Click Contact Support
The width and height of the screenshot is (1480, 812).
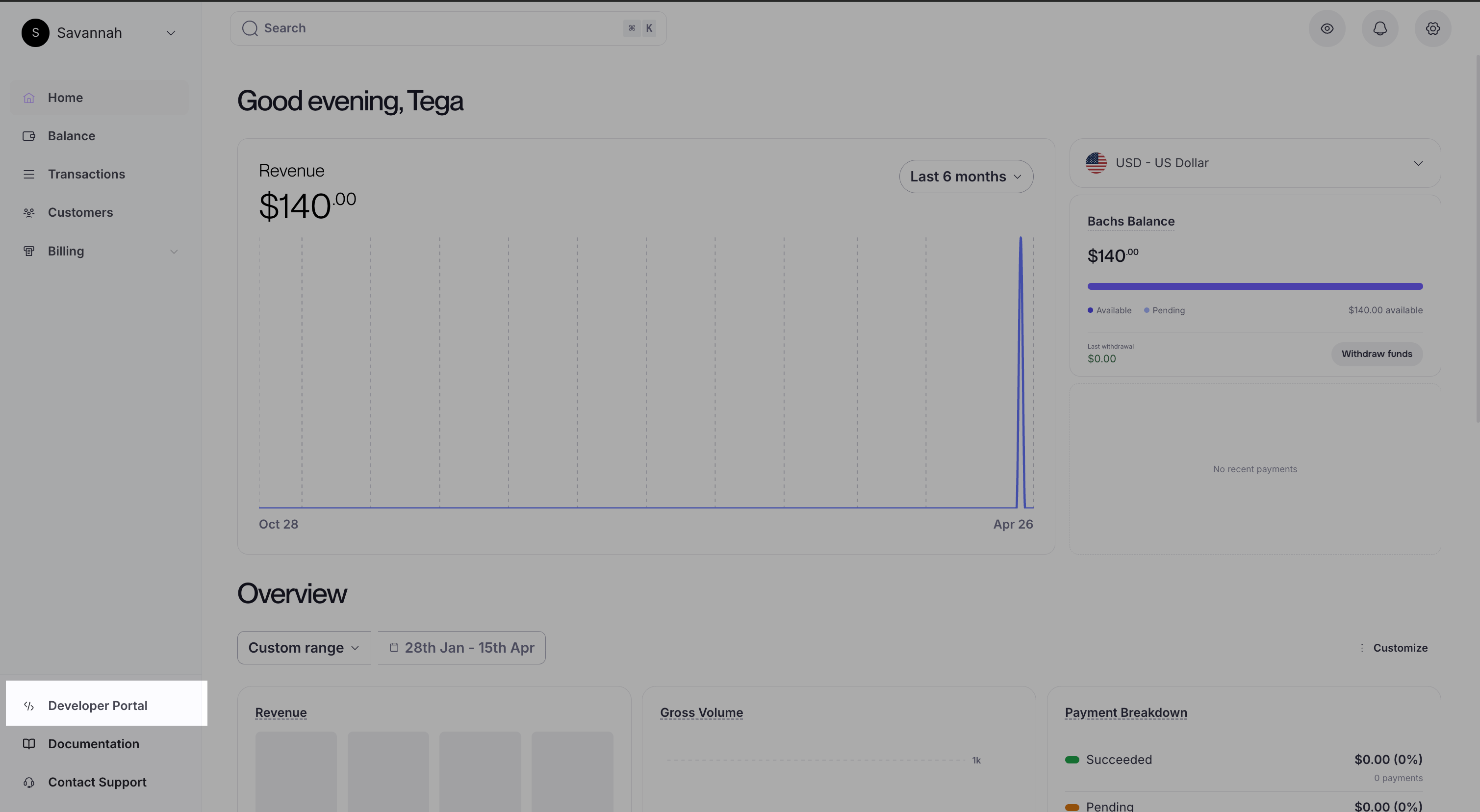point(100,782)
